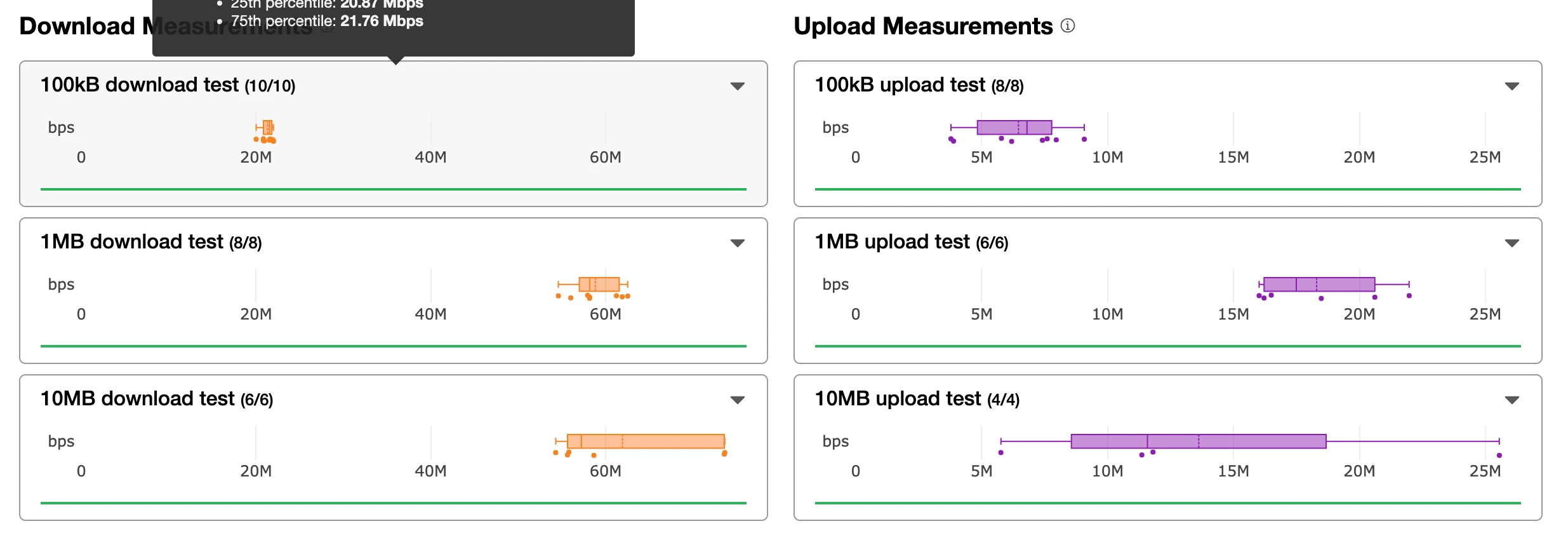This screenshot has height=540, width=1568.
Task: Expand the 100kB upload test arrow
Action: pos(1512,86)
